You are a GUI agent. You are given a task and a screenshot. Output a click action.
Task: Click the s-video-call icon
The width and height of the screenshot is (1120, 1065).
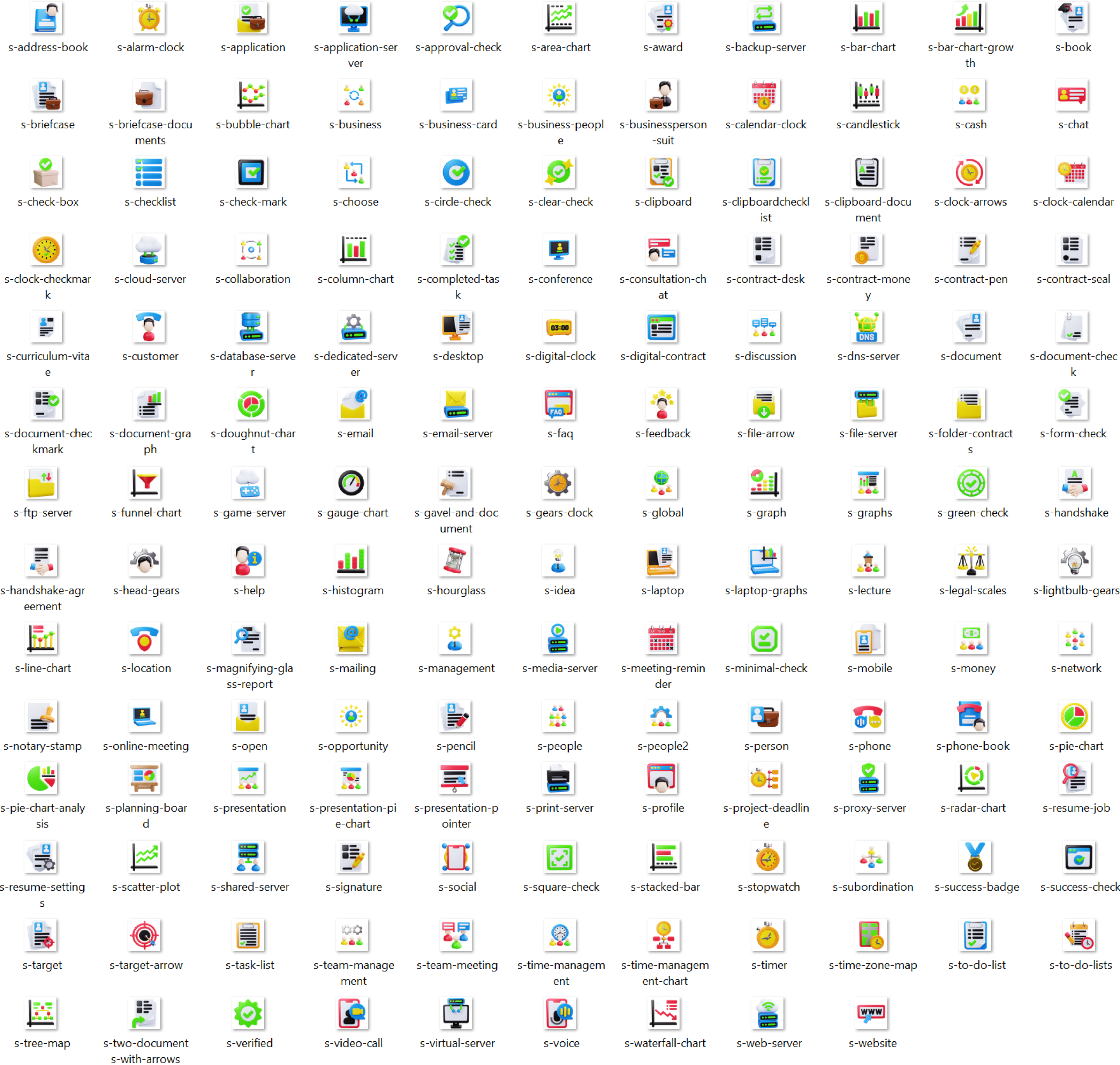pyautogui.click(x=353, y=1014)
